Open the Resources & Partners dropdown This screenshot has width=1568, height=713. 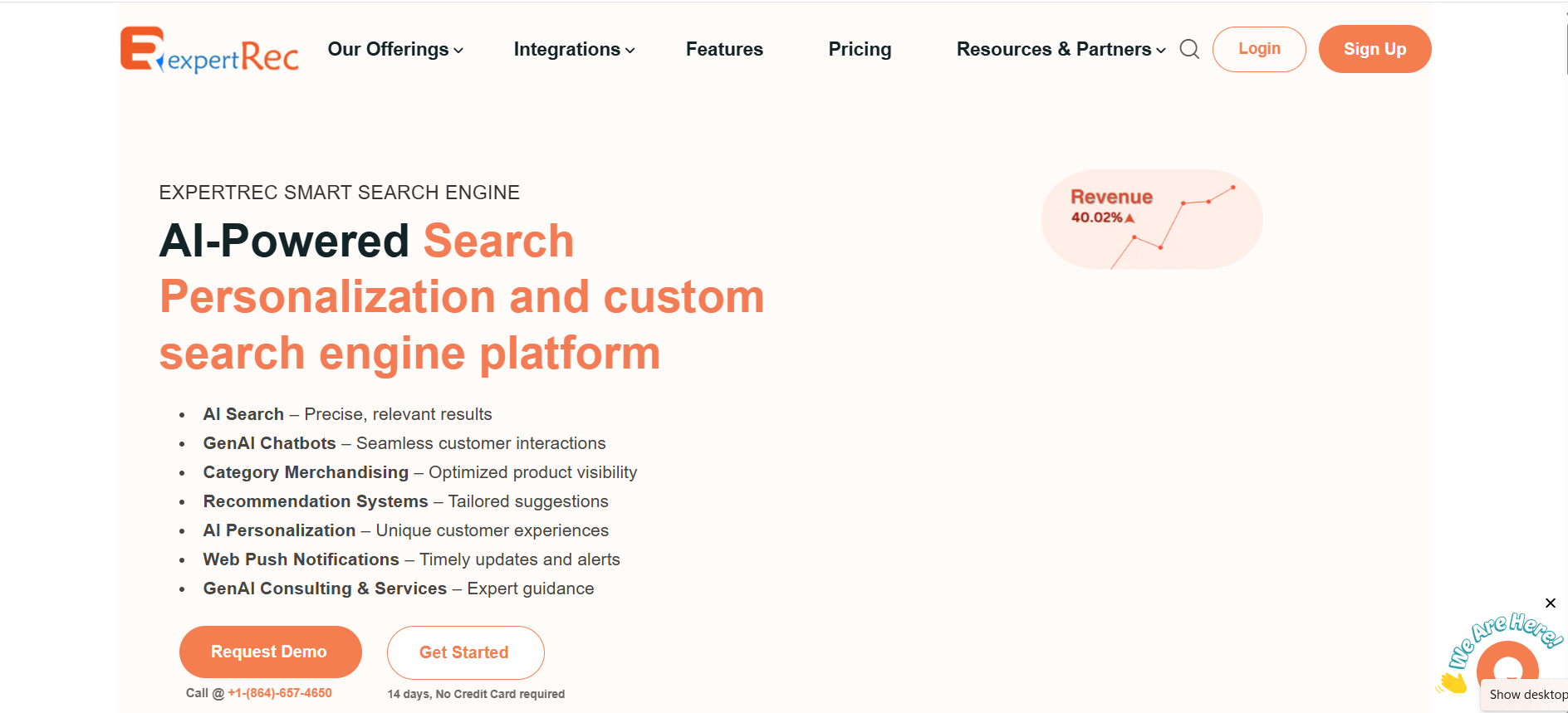click(1061, 50)
